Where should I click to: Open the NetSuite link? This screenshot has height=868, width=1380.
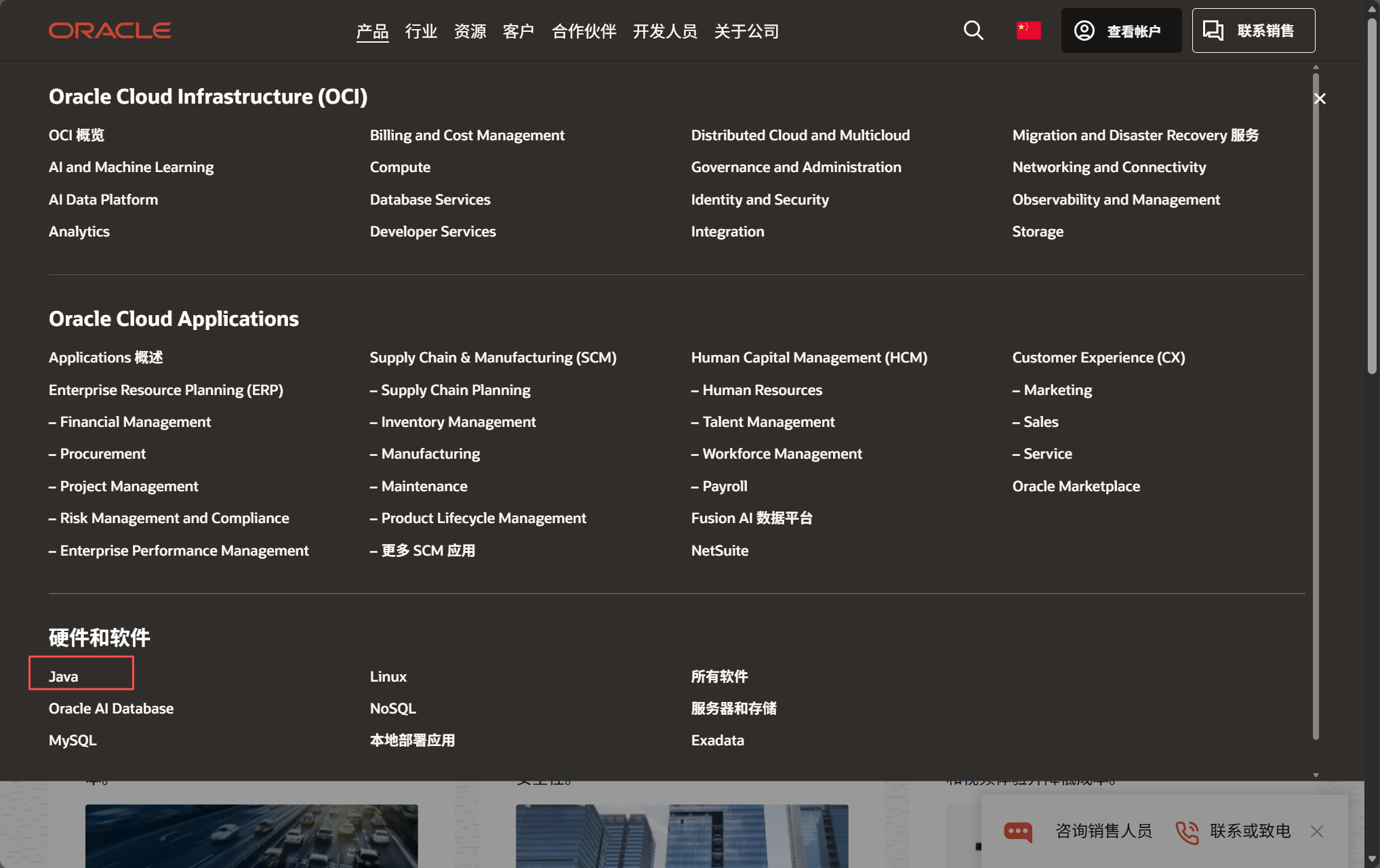point(719,550)
